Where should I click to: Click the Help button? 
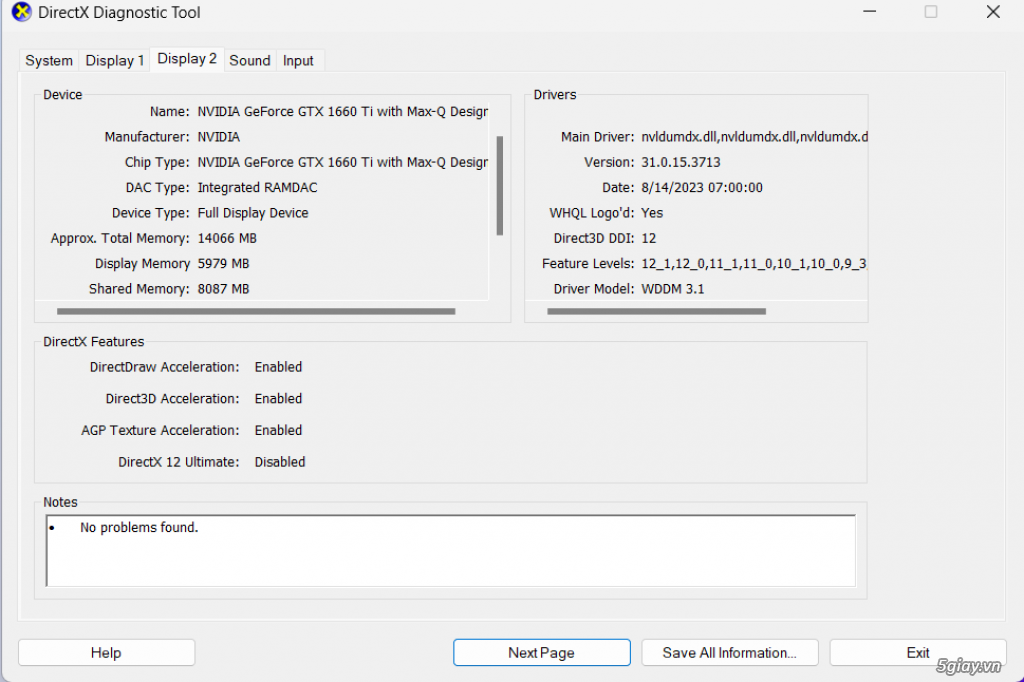(x=106, y=653)
